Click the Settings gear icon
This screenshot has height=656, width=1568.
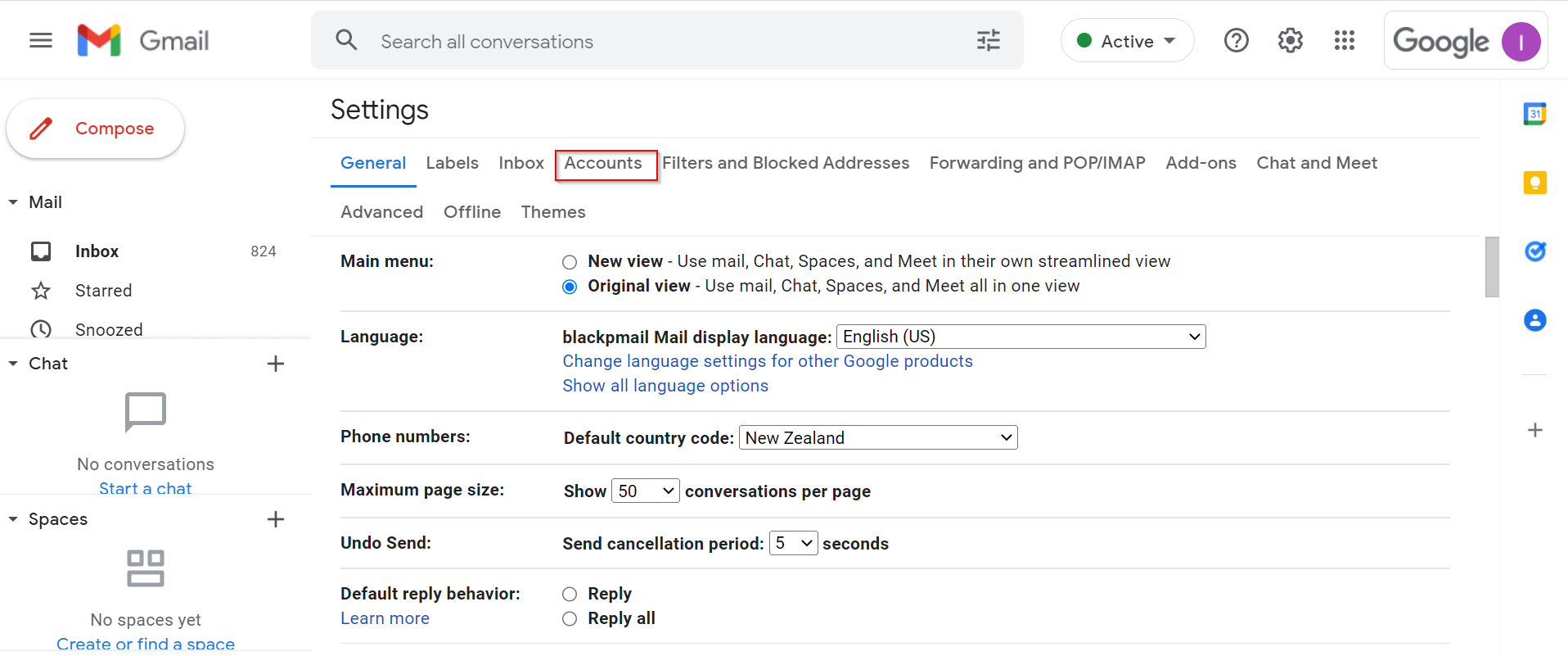click(x=1290, y=40)
